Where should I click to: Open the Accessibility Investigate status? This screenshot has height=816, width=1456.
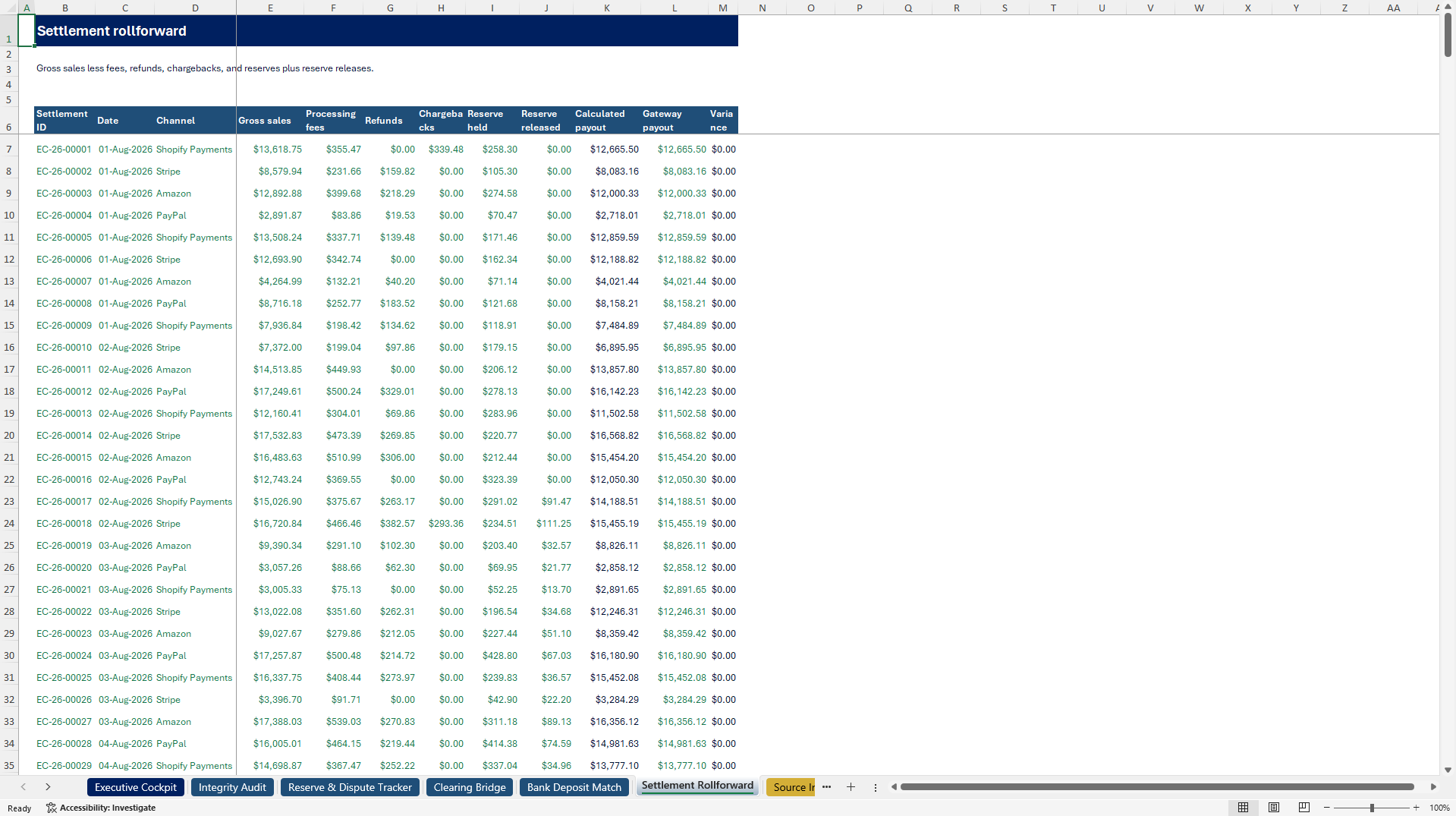(x=101, y=808)
